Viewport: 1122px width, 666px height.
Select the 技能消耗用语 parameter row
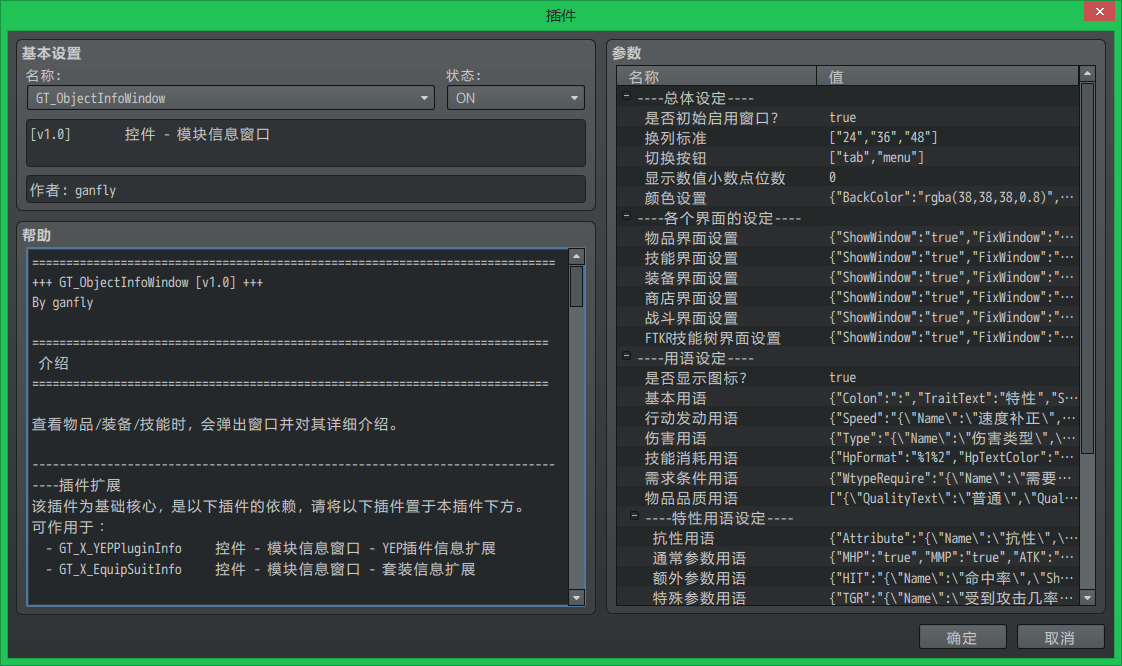(x=848, y=458)
